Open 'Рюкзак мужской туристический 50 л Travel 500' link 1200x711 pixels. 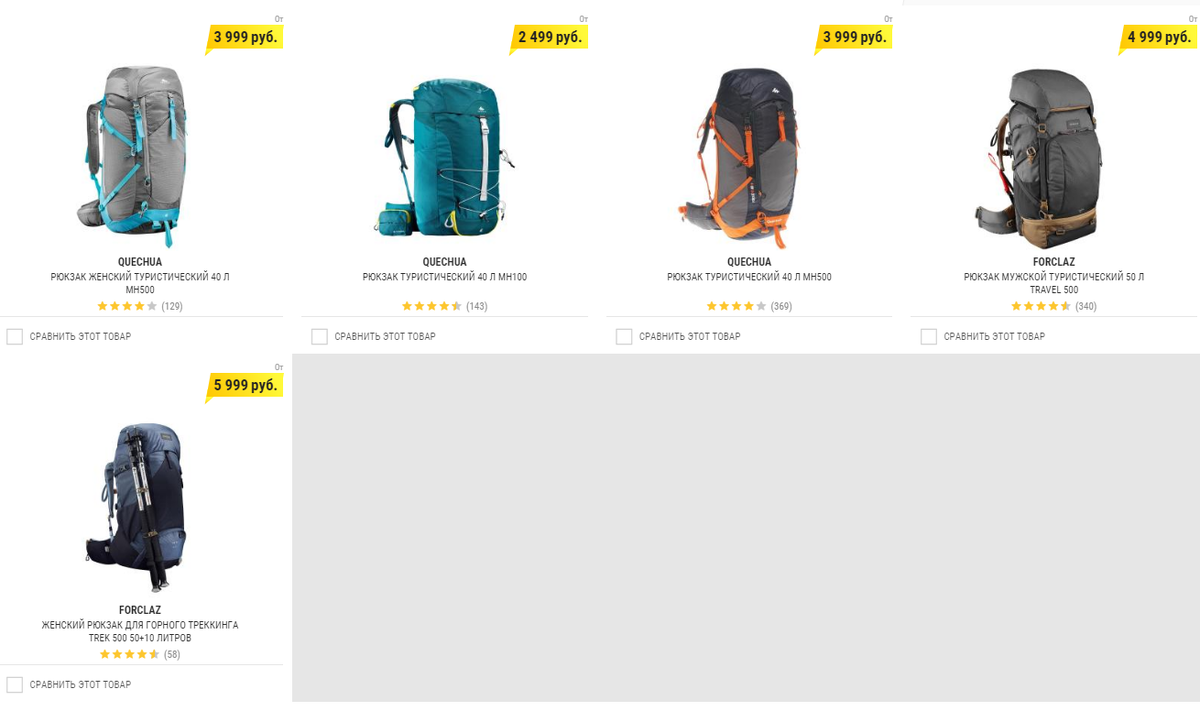pyautogui.click(x=1054, y=283)
